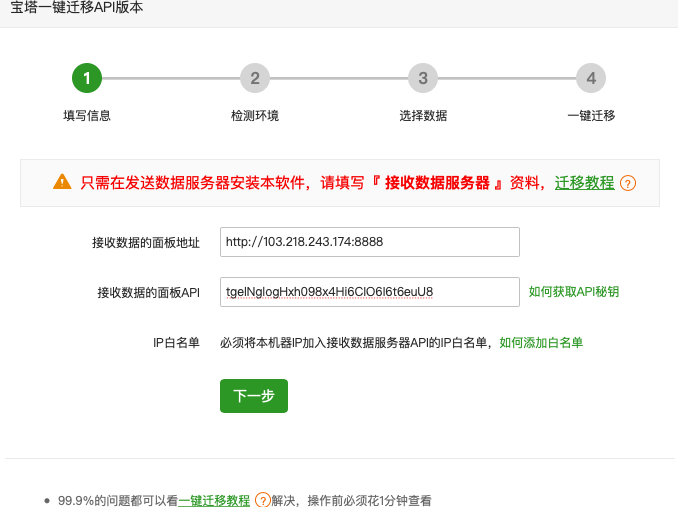Image resolution: width=678 pixels, height=507 pixels.
Task: Click the green 下一步 button
Action: tap(254, 396)
